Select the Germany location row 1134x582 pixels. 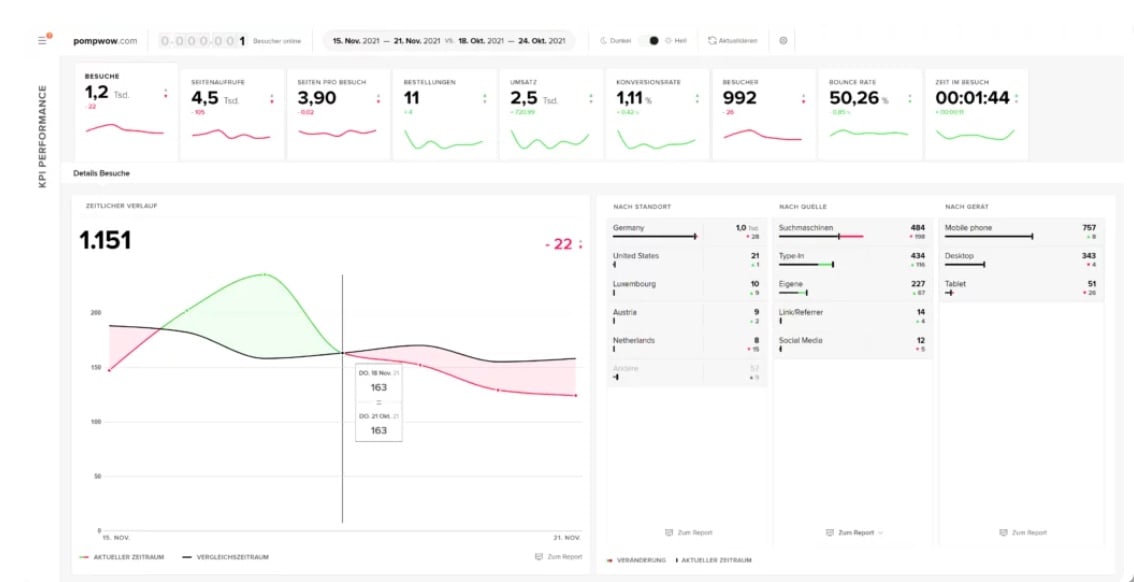click(686, 231)
